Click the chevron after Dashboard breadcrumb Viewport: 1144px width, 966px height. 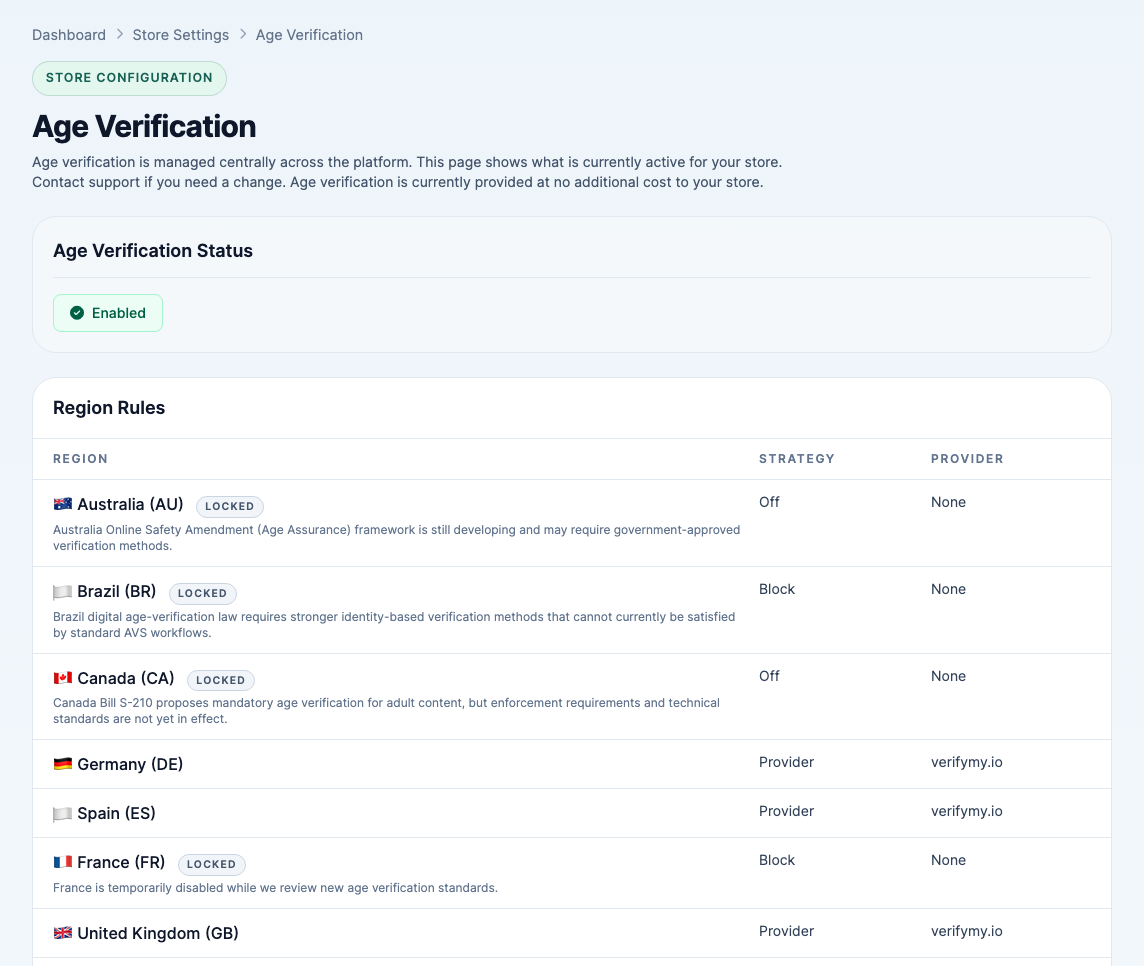click(120, 34)
